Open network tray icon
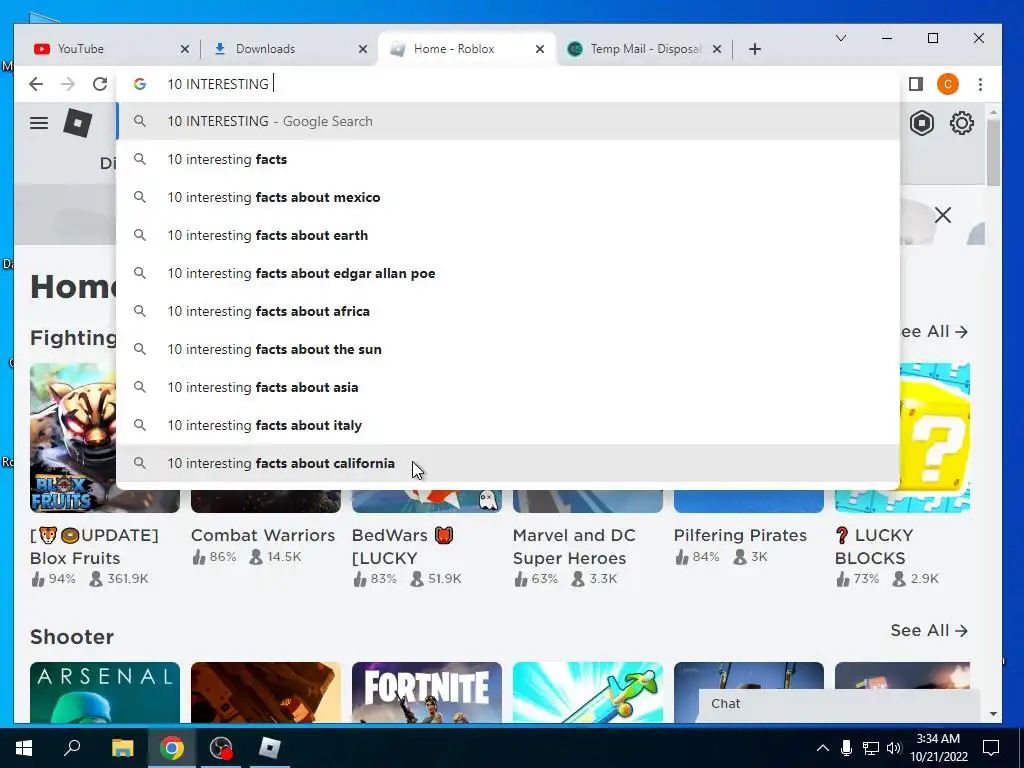Image resolution: width=1024 pixels, height=768 pixels. coord(871,748)
